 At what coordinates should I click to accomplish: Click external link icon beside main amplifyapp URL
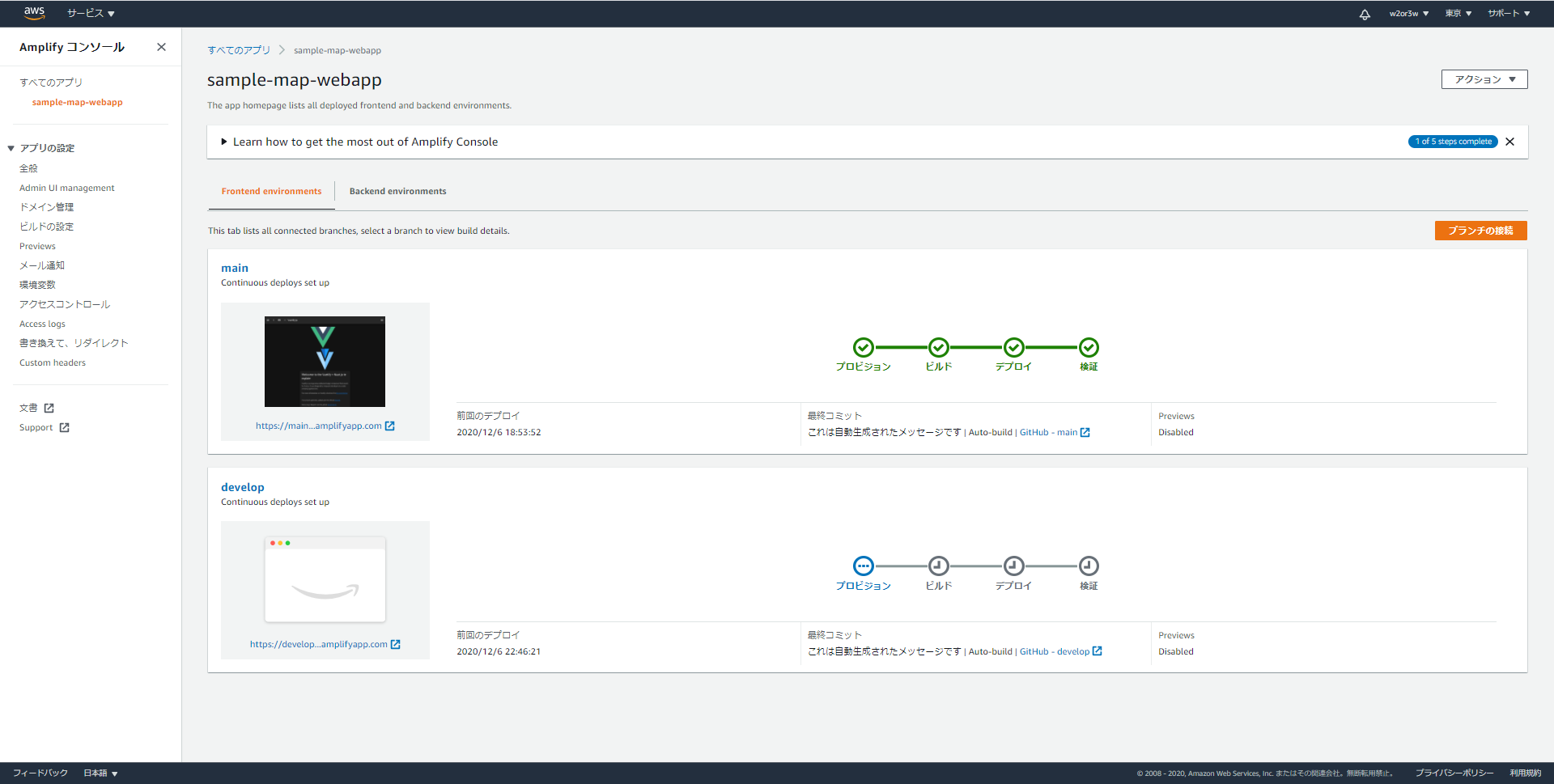coord(390,426)
